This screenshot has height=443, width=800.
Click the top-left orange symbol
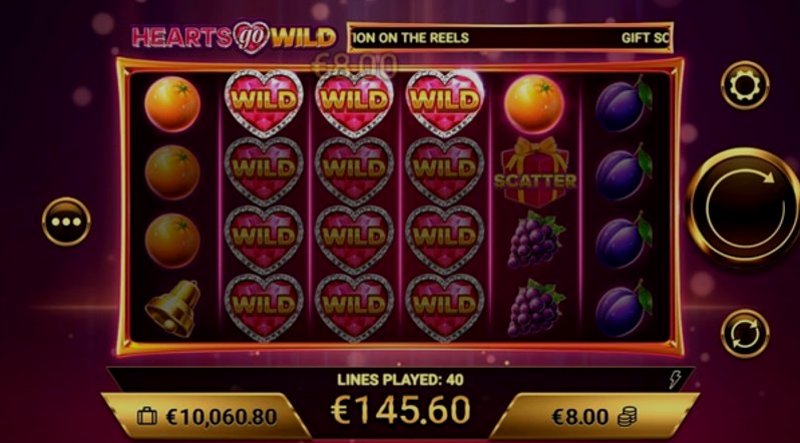point(172,104)
